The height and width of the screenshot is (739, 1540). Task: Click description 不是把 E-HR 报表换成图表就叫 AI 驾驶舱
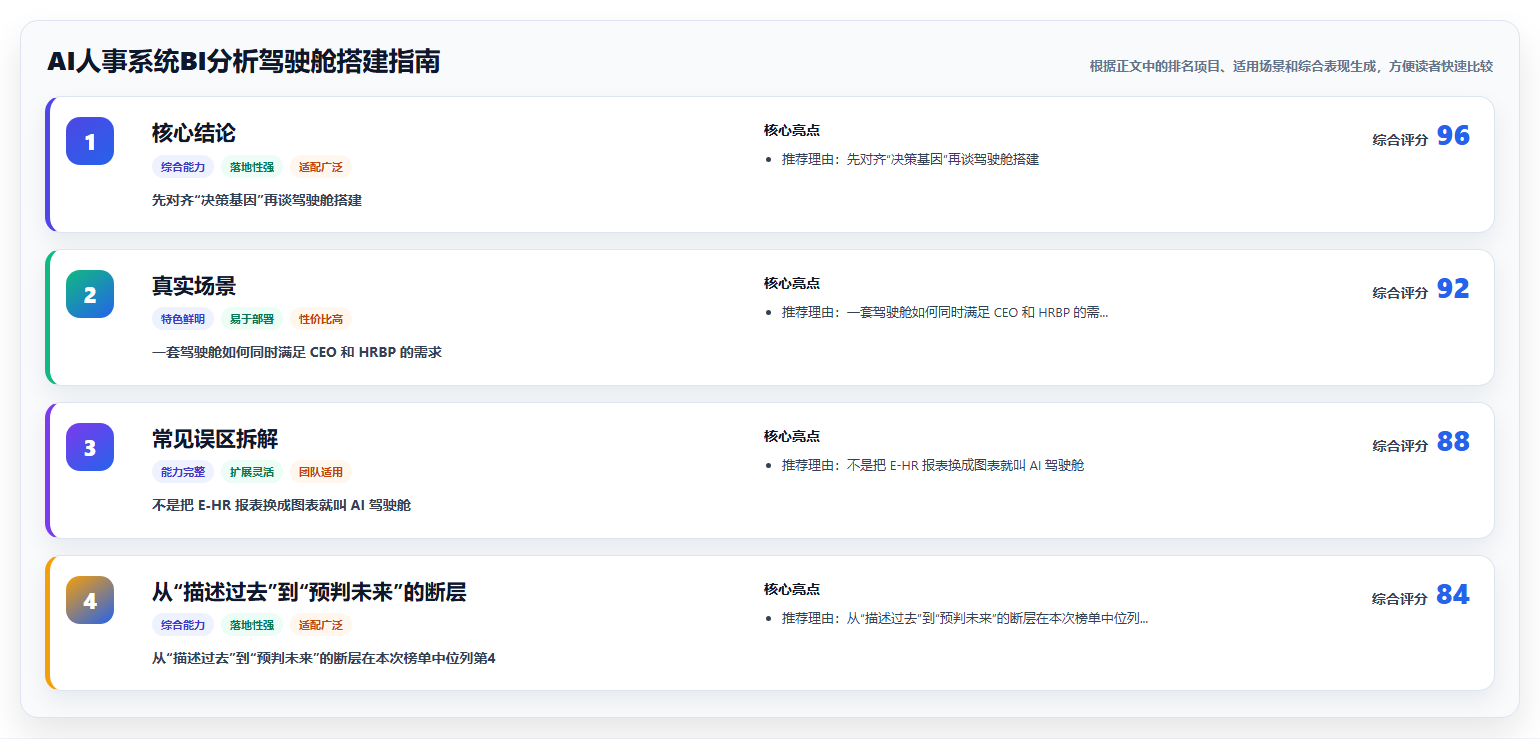[x=281, y=505]
